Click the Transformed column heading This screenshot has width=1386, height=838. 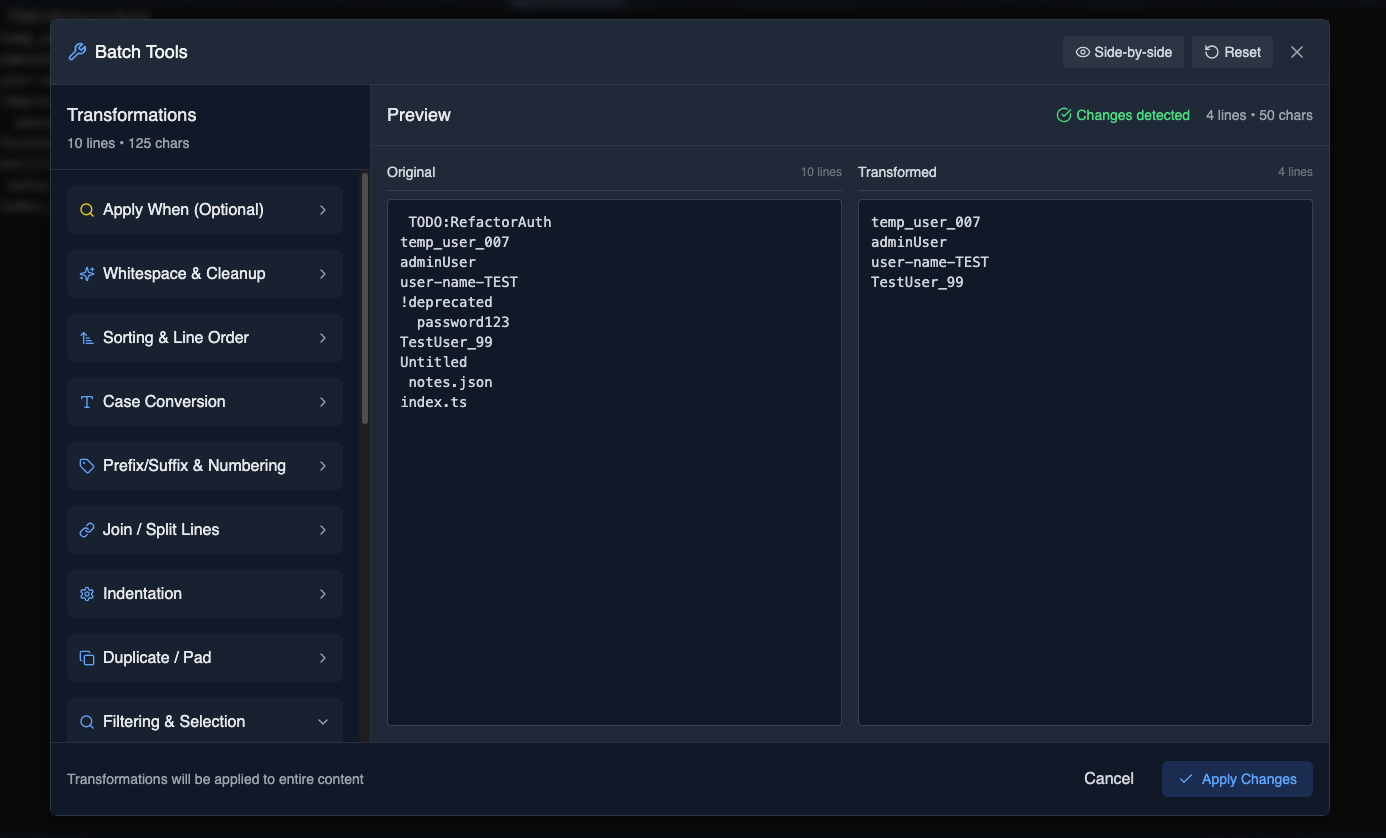pos(897,172)
